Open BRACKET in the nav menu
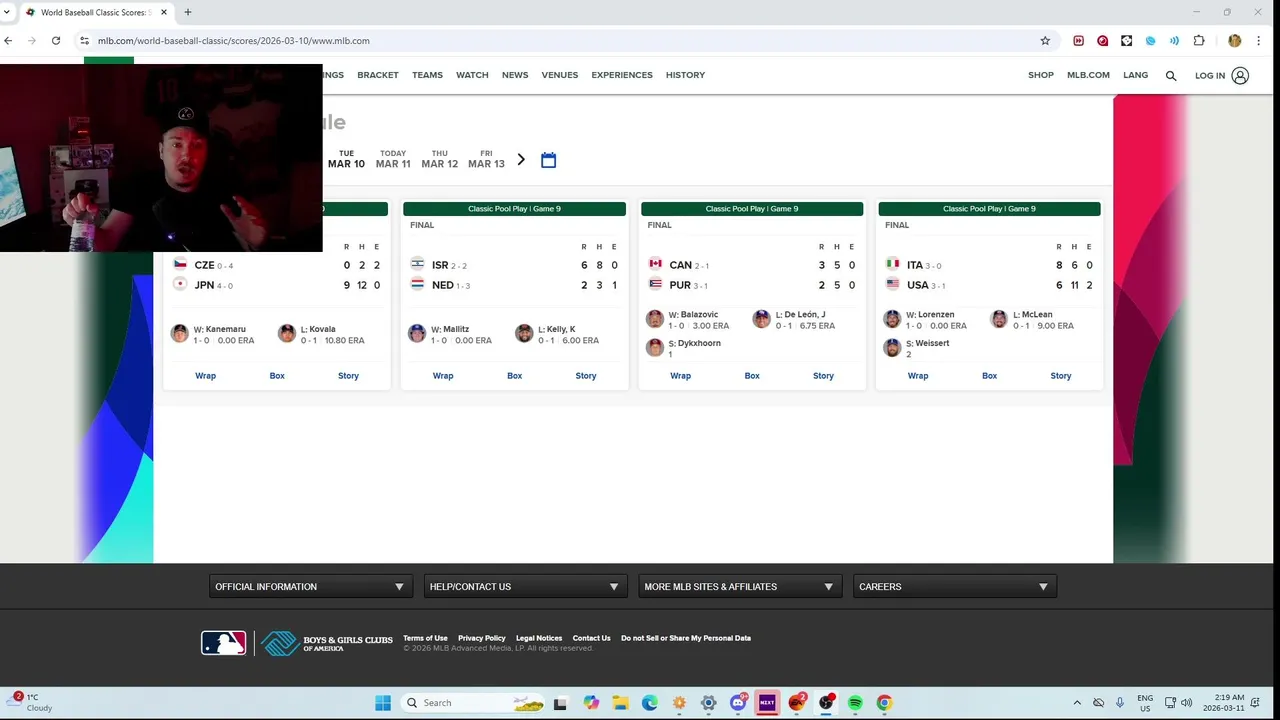 click(378, 75)
